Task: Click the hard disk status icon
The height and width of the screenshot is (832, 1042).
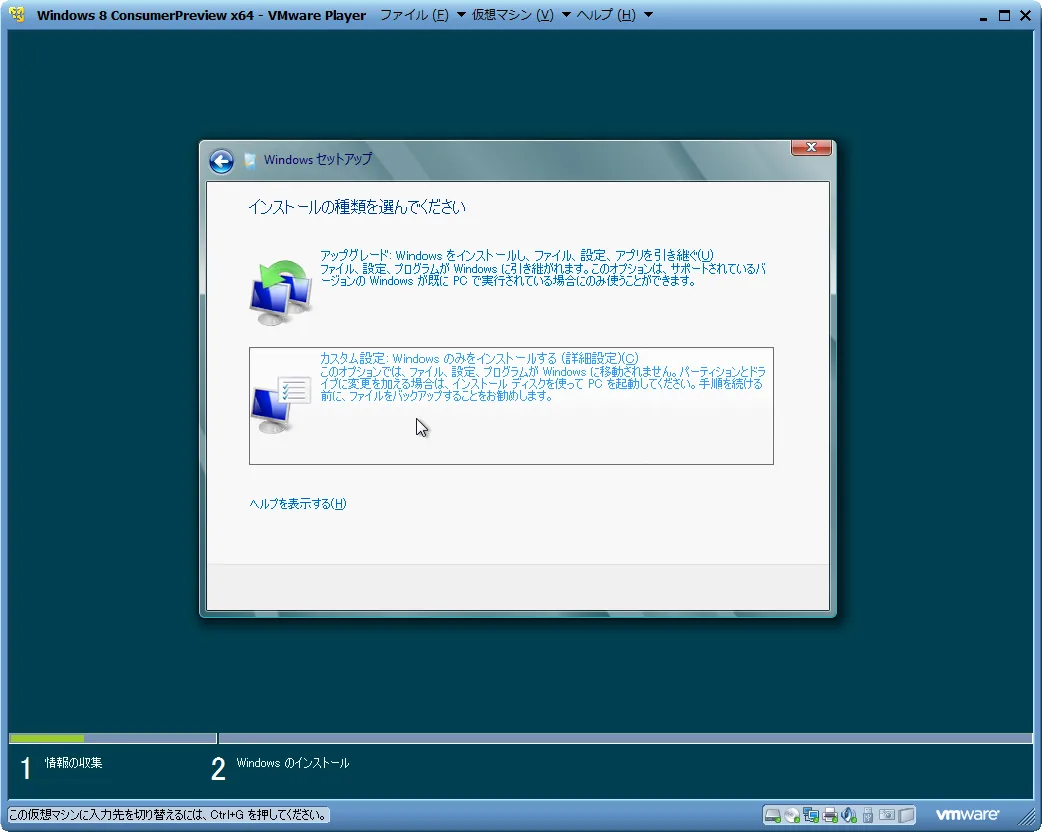Action: [x=774, y=815]
